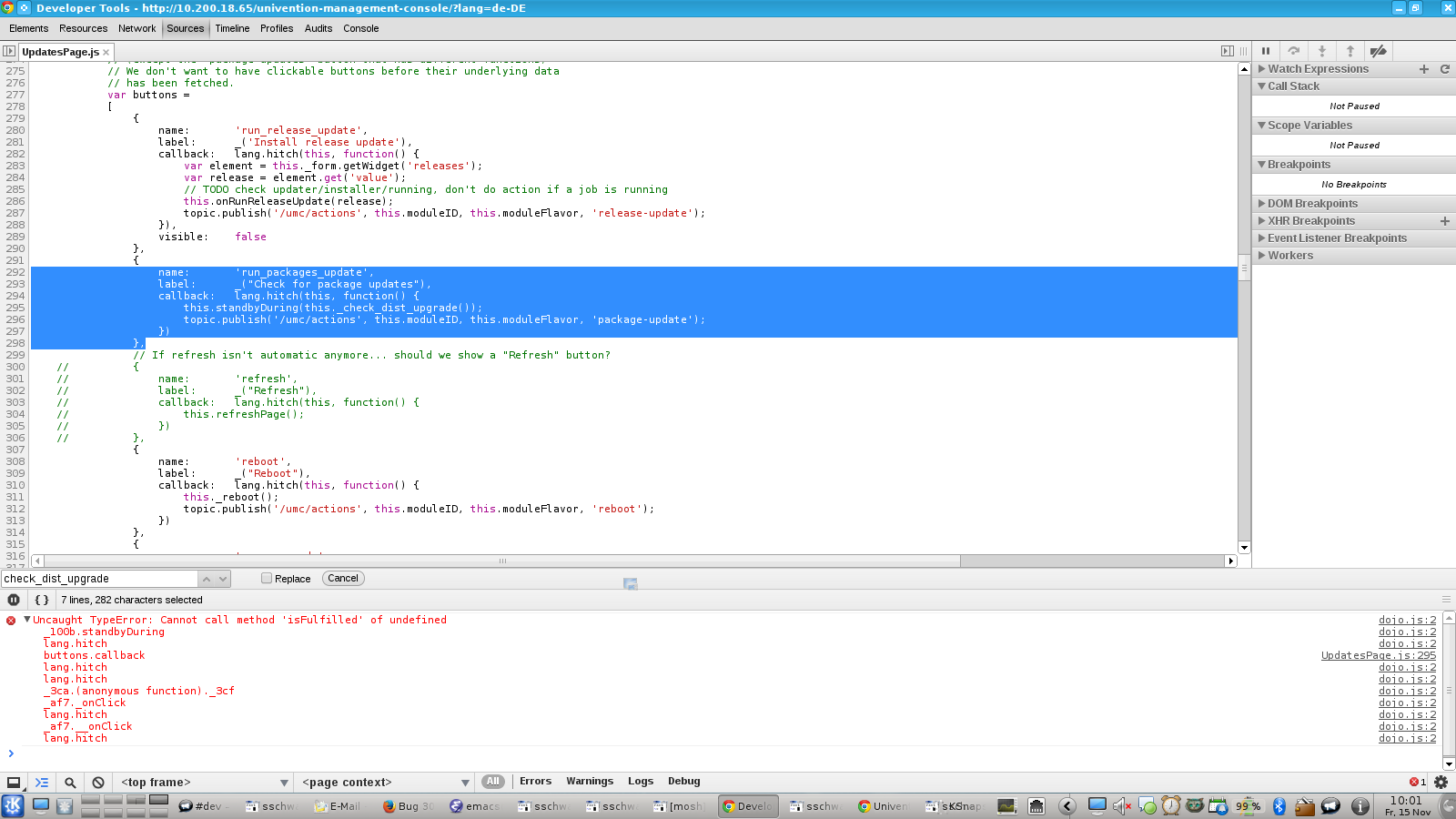The width and height of the screenshot is (1456, 819).
Task: Open the search magnifier in bottom toolbar
Action: point(70,783)
